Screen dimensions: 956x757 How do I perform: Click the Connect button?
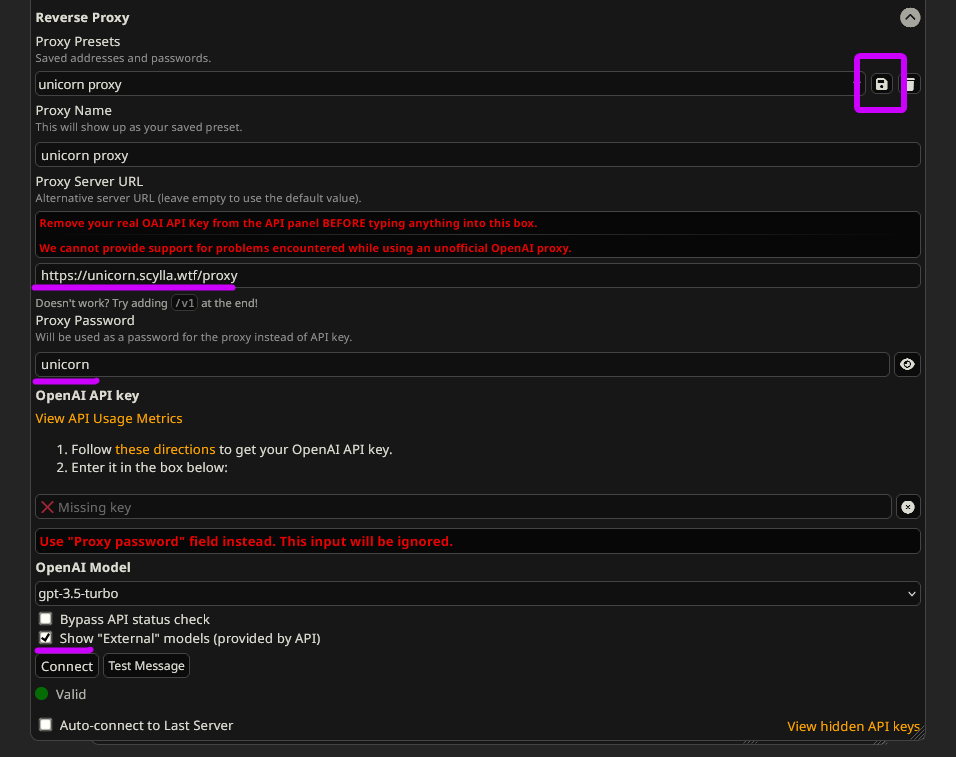(67, 666)
